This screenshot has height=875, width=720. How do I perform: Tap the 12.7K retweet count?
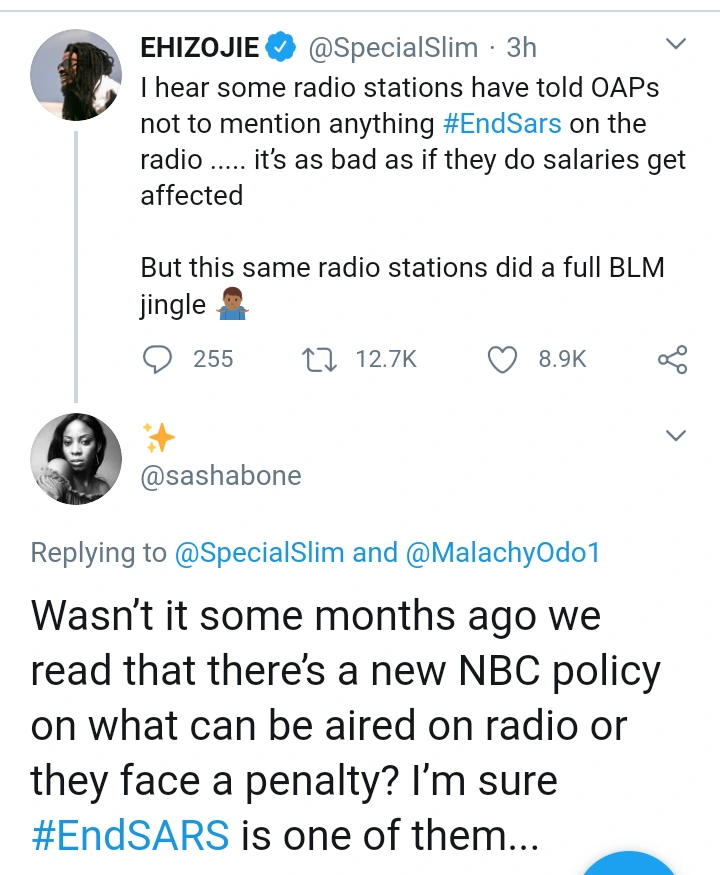(x=386, y=359)
